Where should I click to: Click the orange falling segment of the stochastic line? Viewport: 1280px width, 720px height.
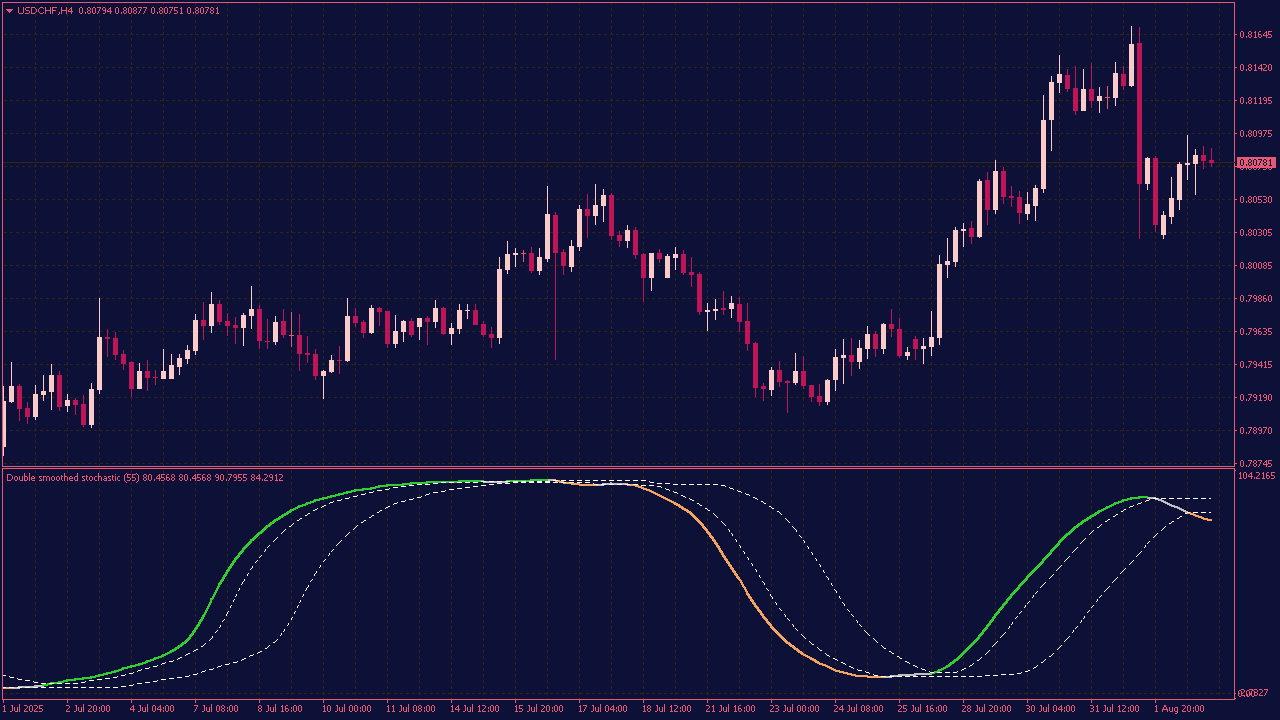coord(738,580)
